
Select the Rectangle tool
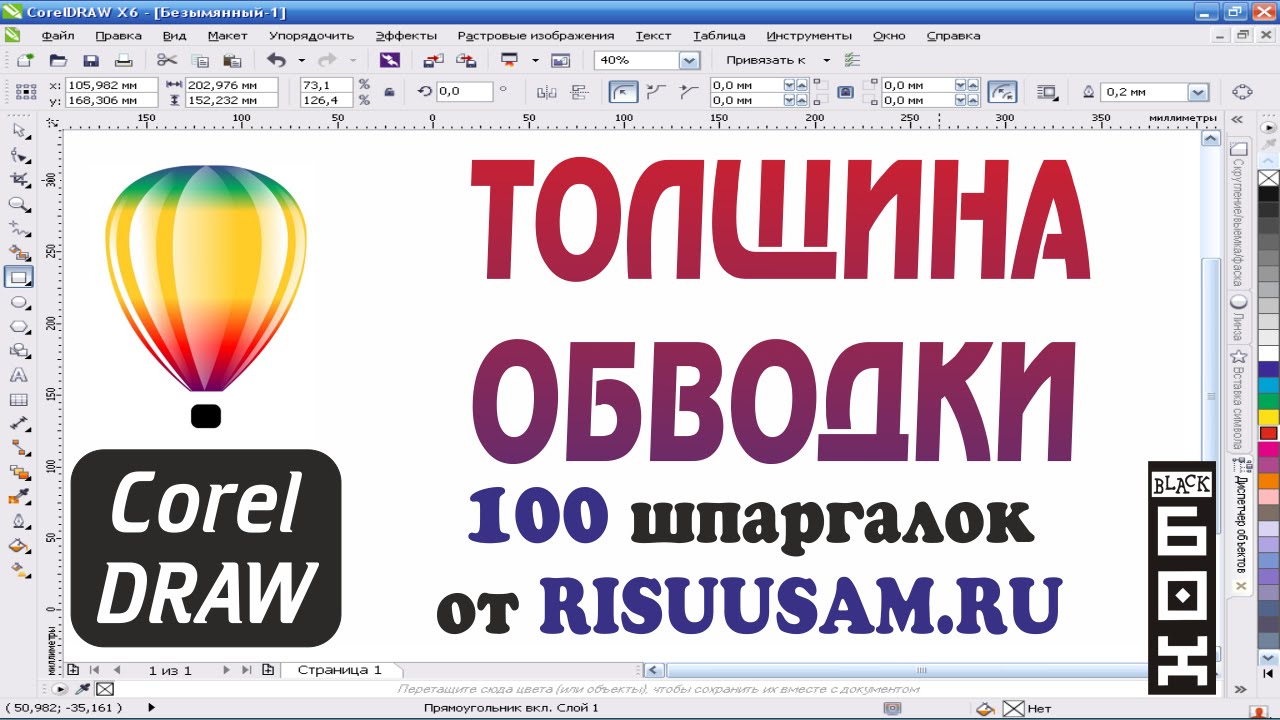pyautogui.click(x=19, y=277)
